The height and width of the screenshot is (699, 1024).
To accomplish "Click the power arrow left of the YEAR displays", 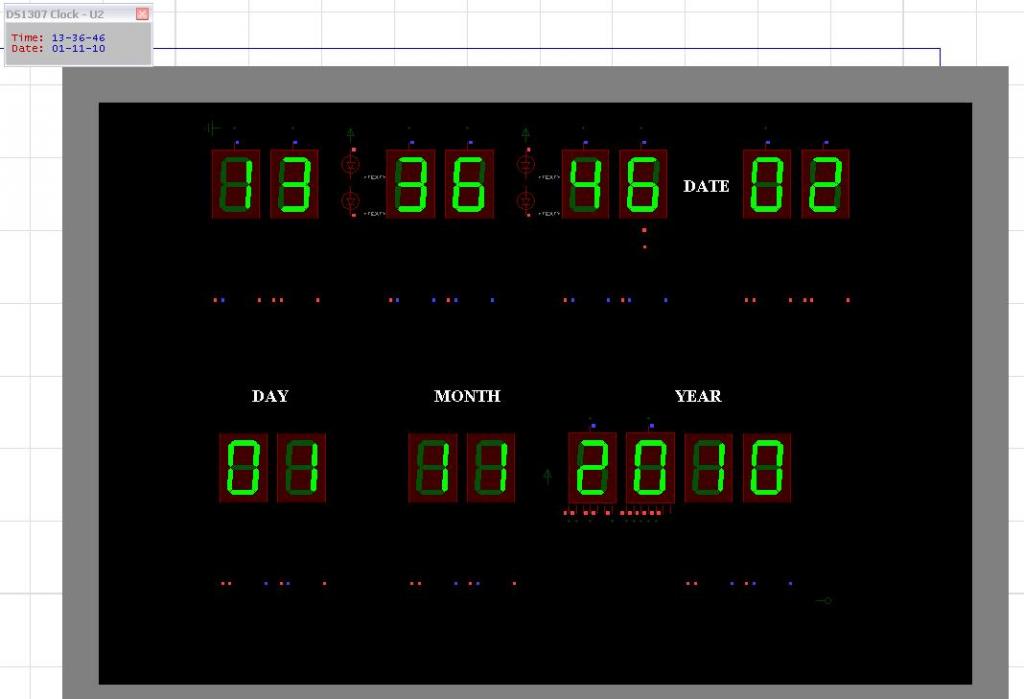I will (x=548, y=476).
